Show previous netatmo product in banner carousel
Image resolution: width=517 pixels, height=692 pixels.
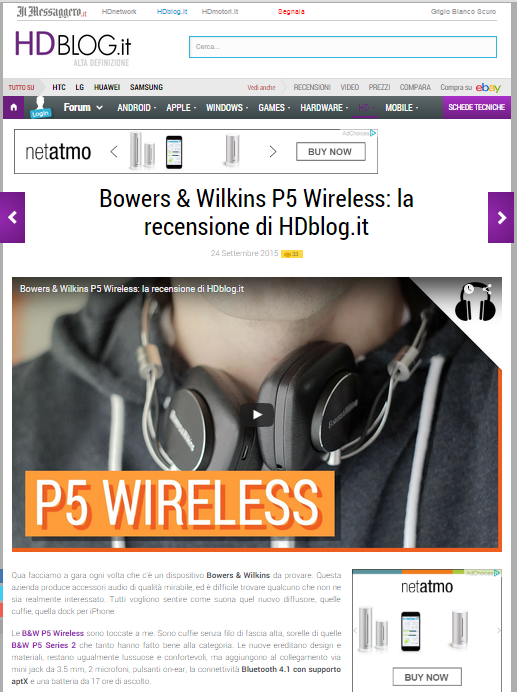tap(114, 152)
